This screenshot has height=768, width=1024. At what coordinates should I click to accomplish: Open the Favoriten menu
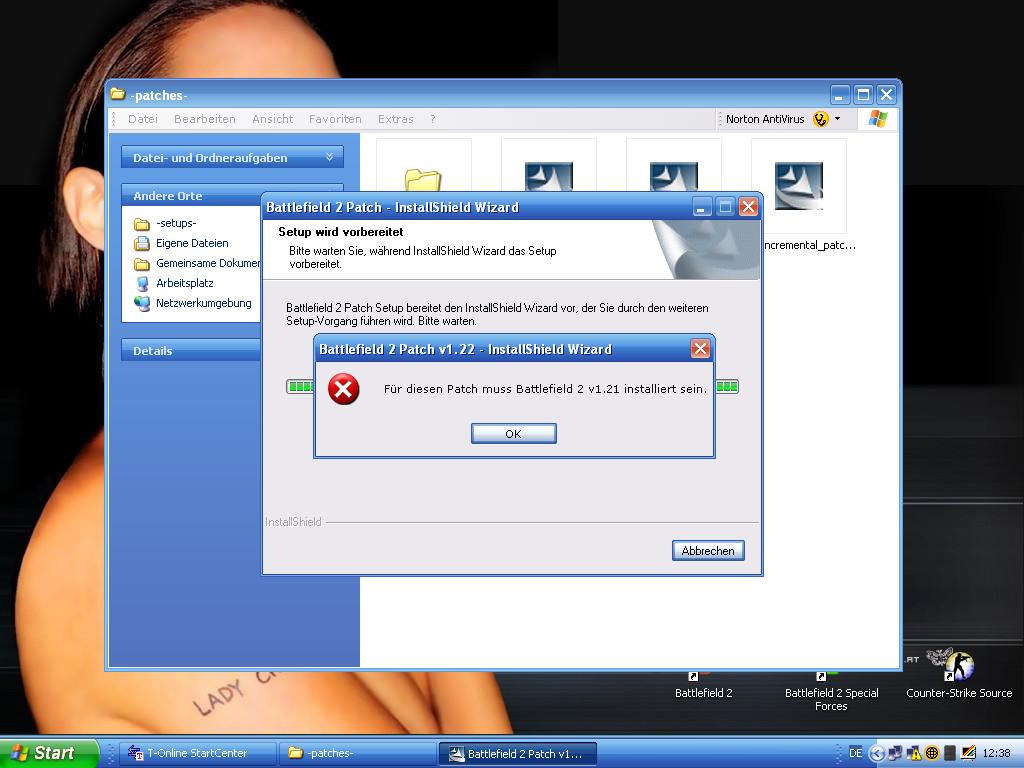pos(335,119)
